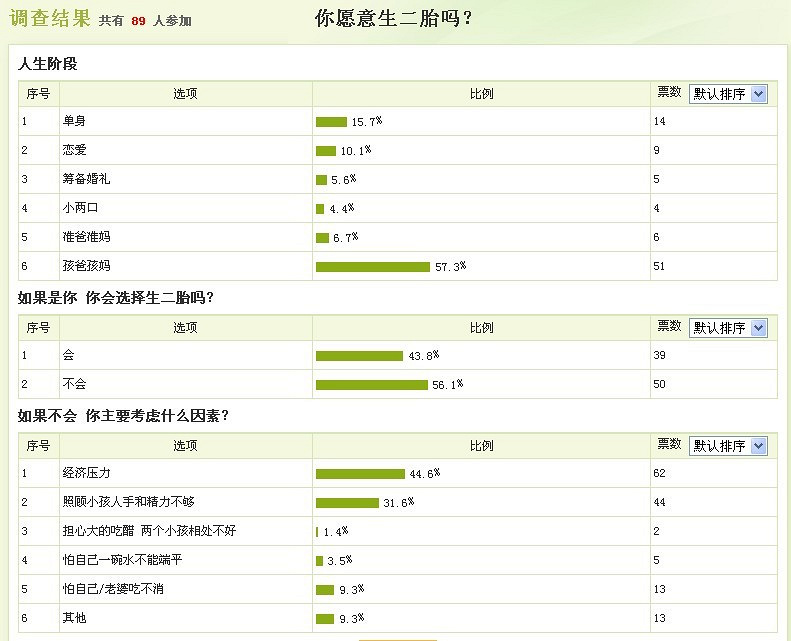Image resolution: width=791 pixels, height=641 pixels.
Task: Click vote count 39 for 会
Action: tap(659, 355)
